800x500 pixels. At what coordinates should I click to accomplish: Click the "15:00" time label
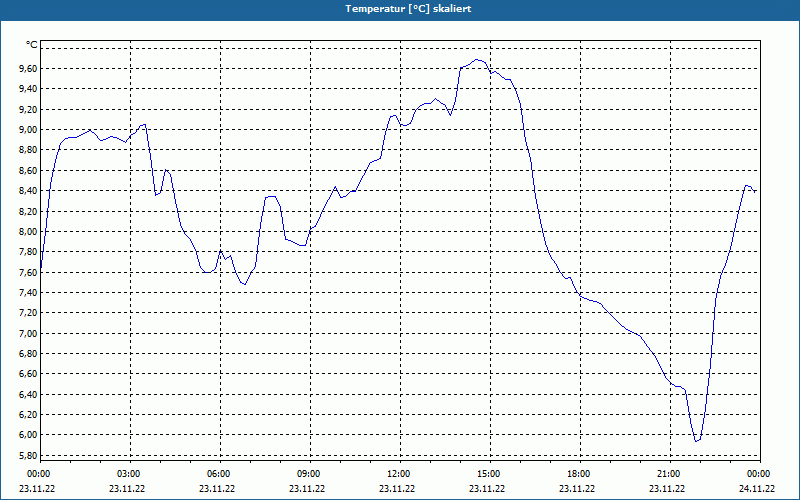488,474
